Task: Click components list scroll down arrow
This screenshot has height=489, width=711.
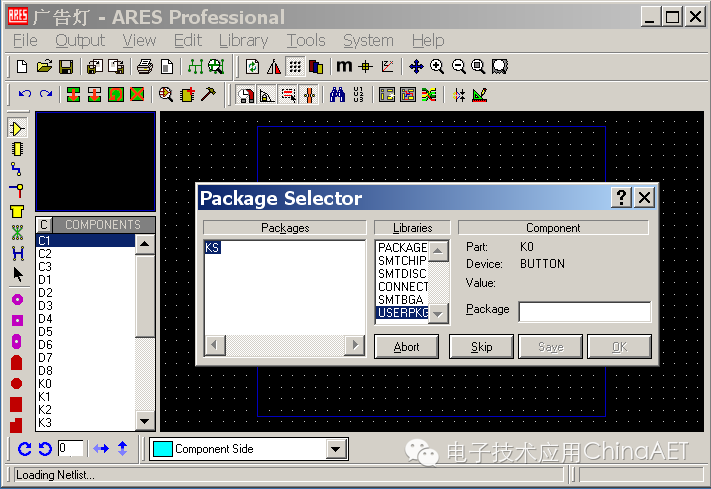Action: coord(145,421)
